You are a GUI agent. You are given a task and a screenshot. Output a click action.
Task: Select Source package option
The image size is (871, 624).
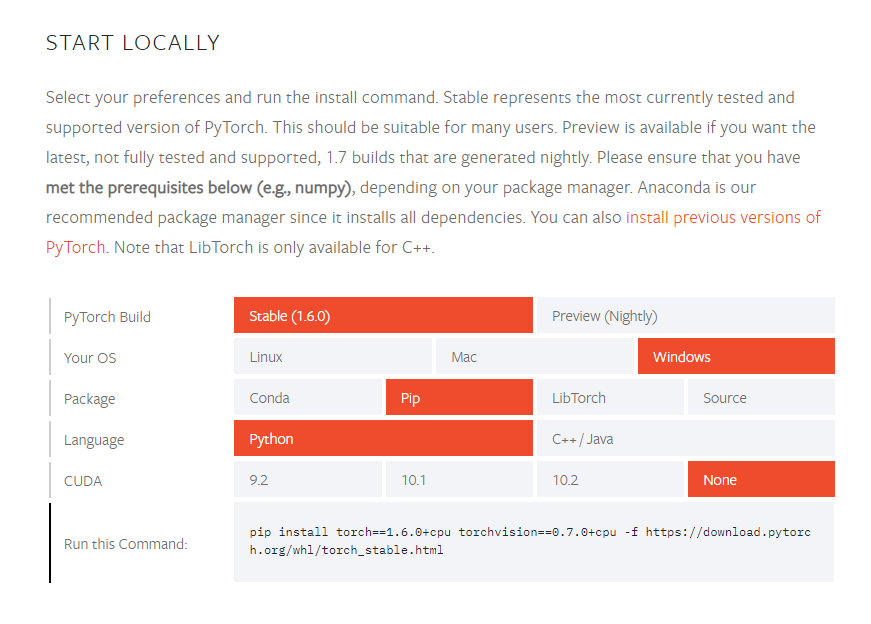761,397
